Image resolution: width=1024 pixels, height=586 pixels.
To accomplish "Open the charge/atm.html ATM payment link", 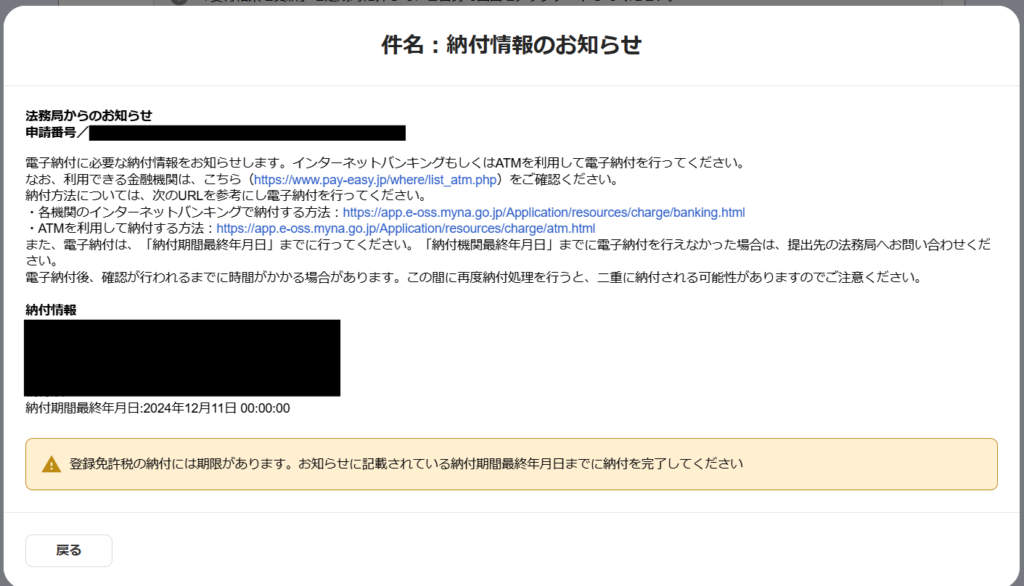I will (x=406, y=229).
